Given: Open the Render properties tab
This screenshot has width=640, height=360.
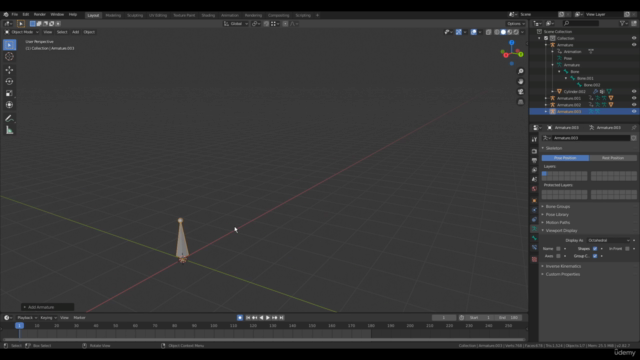Looking at the screenshot, I should [x=534, y=151].
